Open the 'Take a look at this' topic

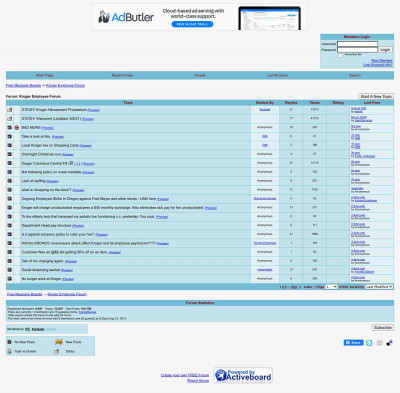36,137
